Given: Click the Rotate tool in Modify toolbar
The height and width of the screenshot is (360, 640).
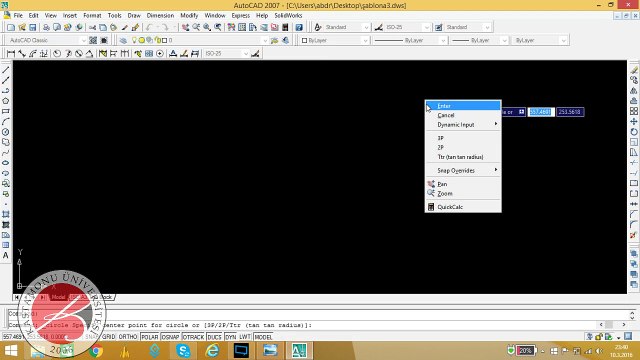Looking at the screenshot, I should pyautogui.click(x=633, y=132).
